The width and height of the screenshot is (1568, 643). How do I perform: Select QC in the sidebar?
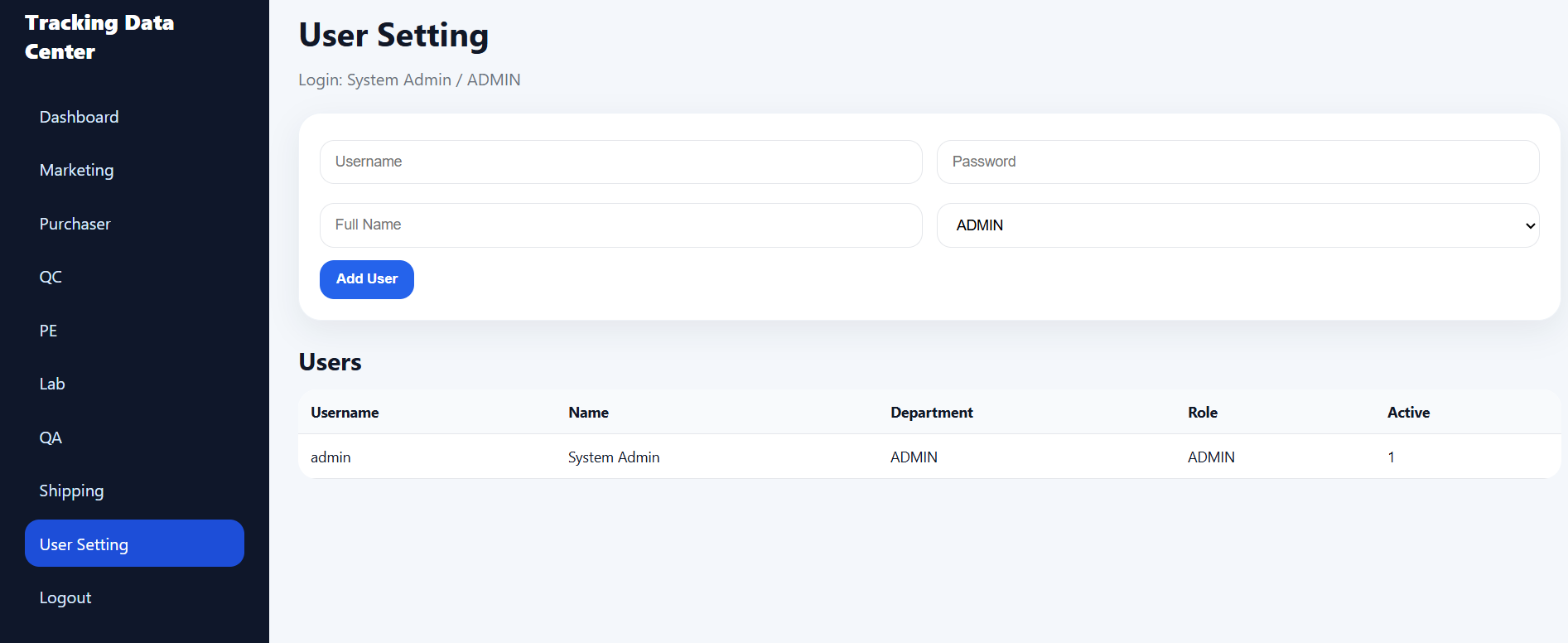pos(134,277)
